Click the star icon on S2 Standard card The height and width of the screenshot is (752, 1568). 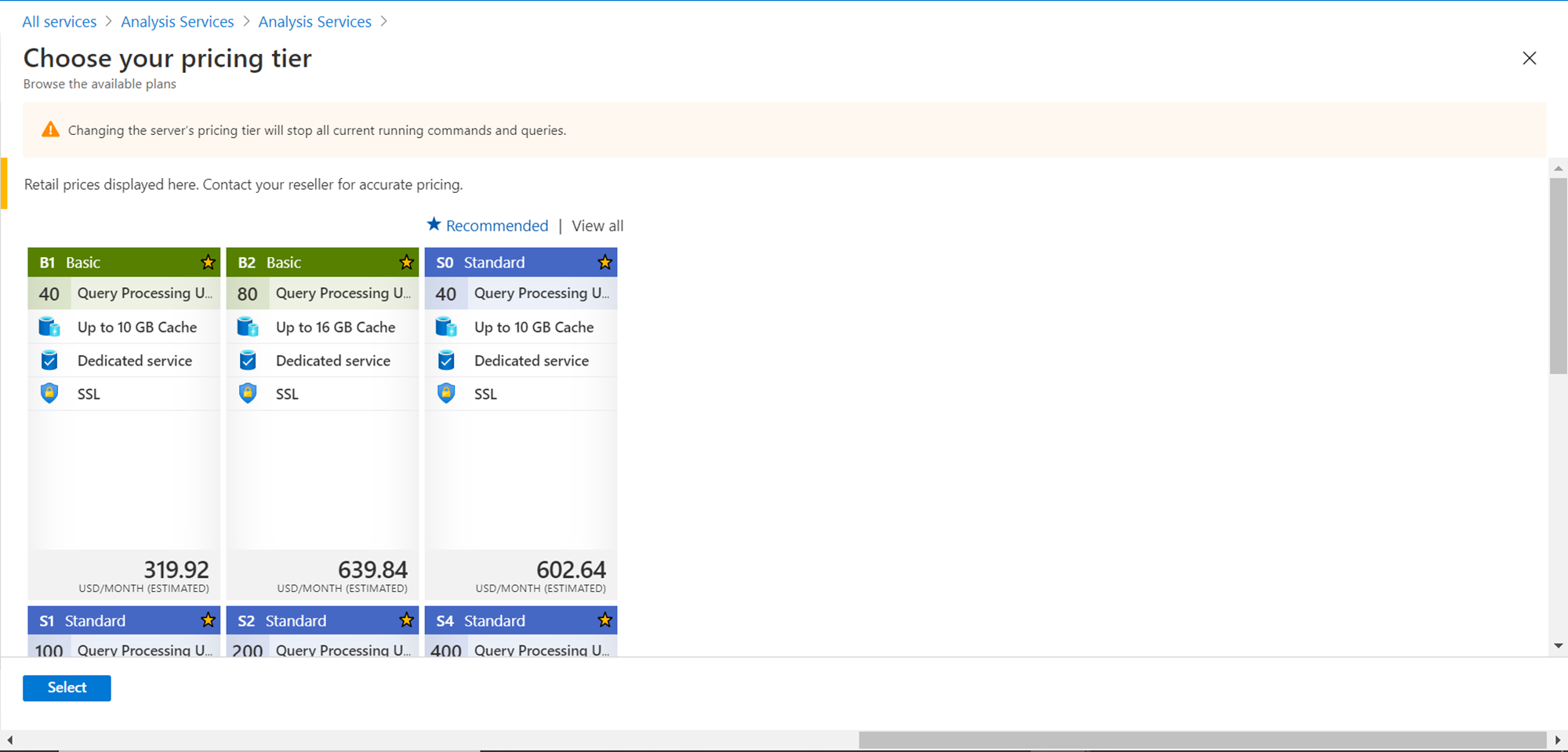click(x=406, y=620)
